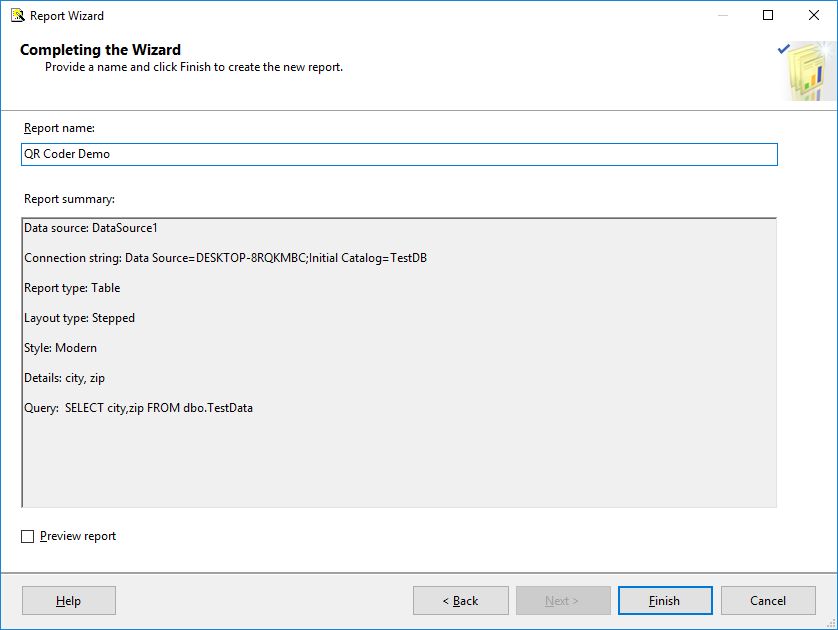Viewport: 838px width, 630px height.
Task: Open wizard Help
Action: 68,601
